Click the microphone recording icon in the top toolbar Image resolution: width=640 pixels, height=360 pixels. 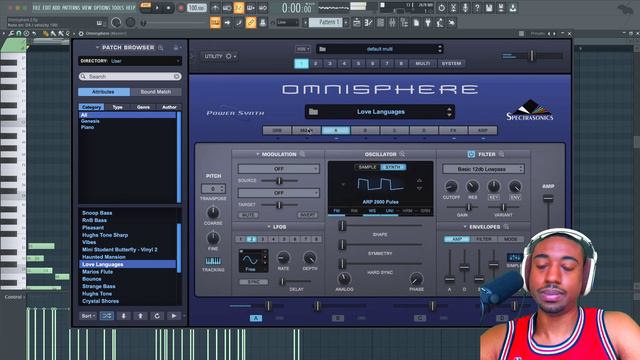465,8
